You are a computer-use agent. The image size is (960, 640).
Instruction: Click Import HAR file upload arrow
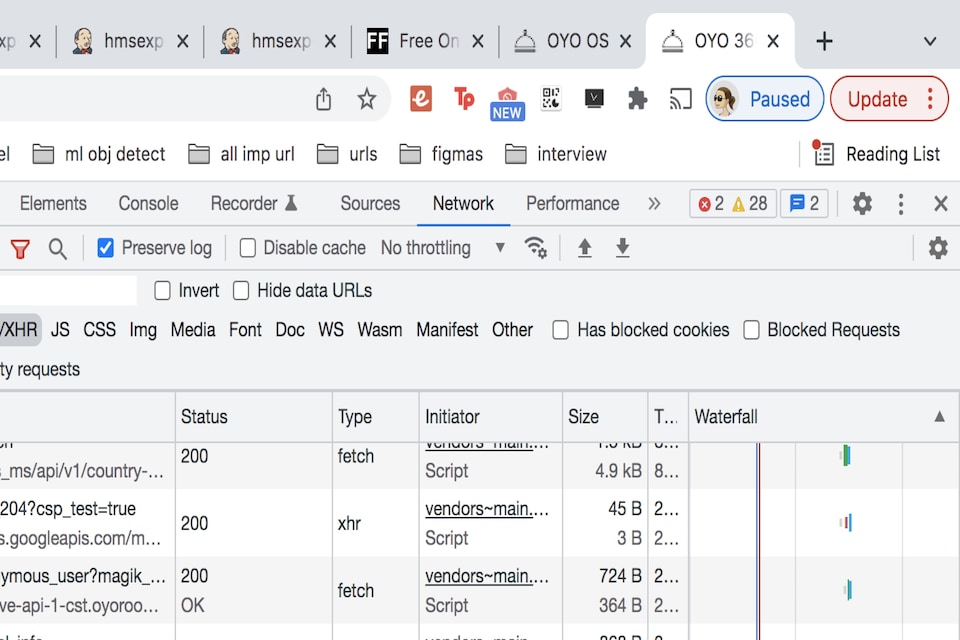pyautogui.click(x=585, y=248)
